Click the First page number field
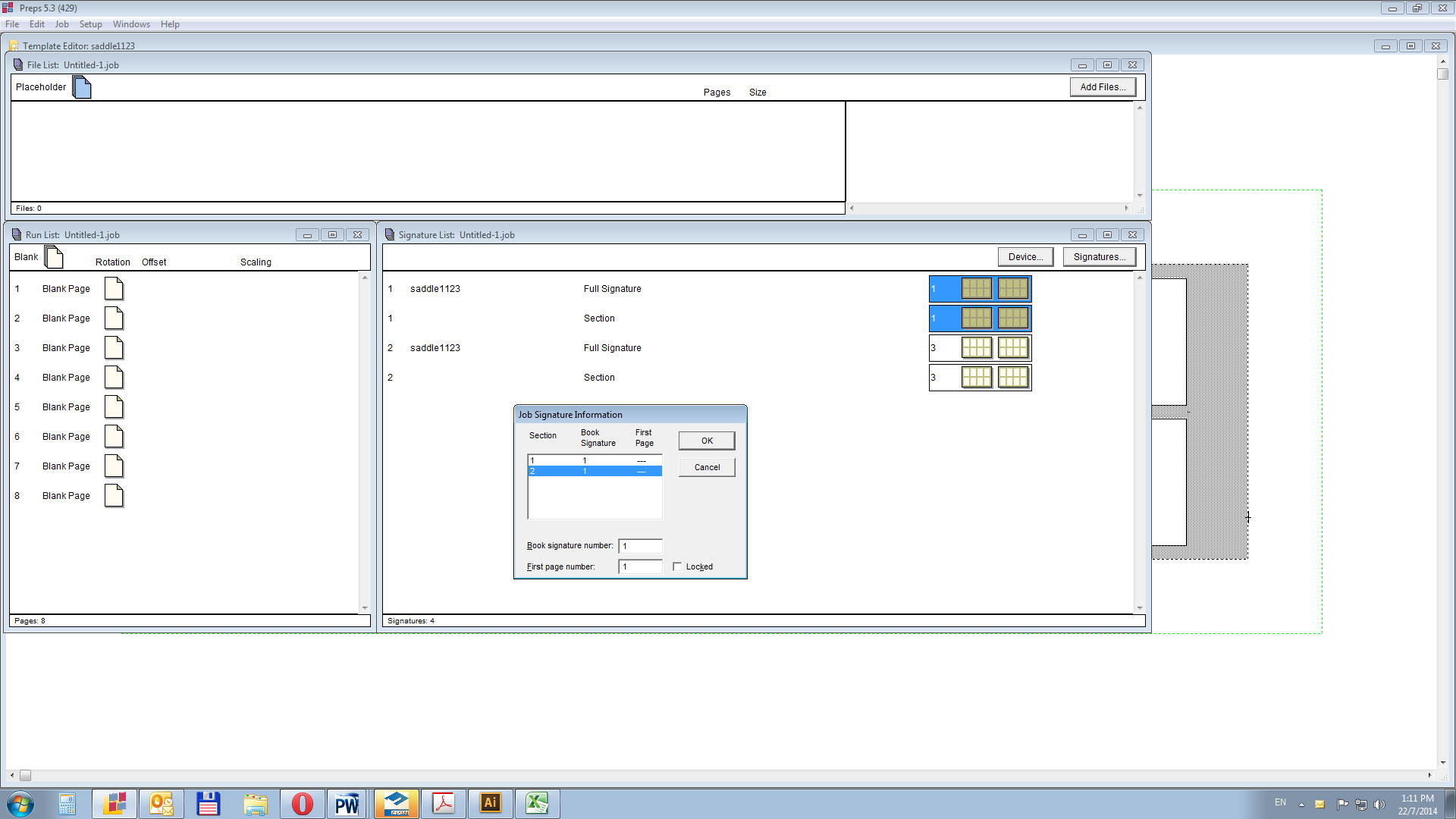Viewport: 1456px width, 819px height. 641,566
